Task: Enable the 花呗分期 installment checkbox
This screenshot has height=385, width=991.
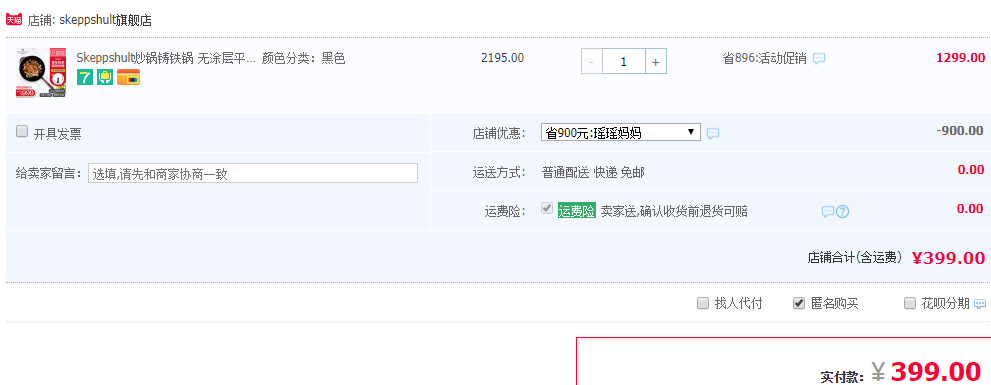Action: (x=909, y=303)
